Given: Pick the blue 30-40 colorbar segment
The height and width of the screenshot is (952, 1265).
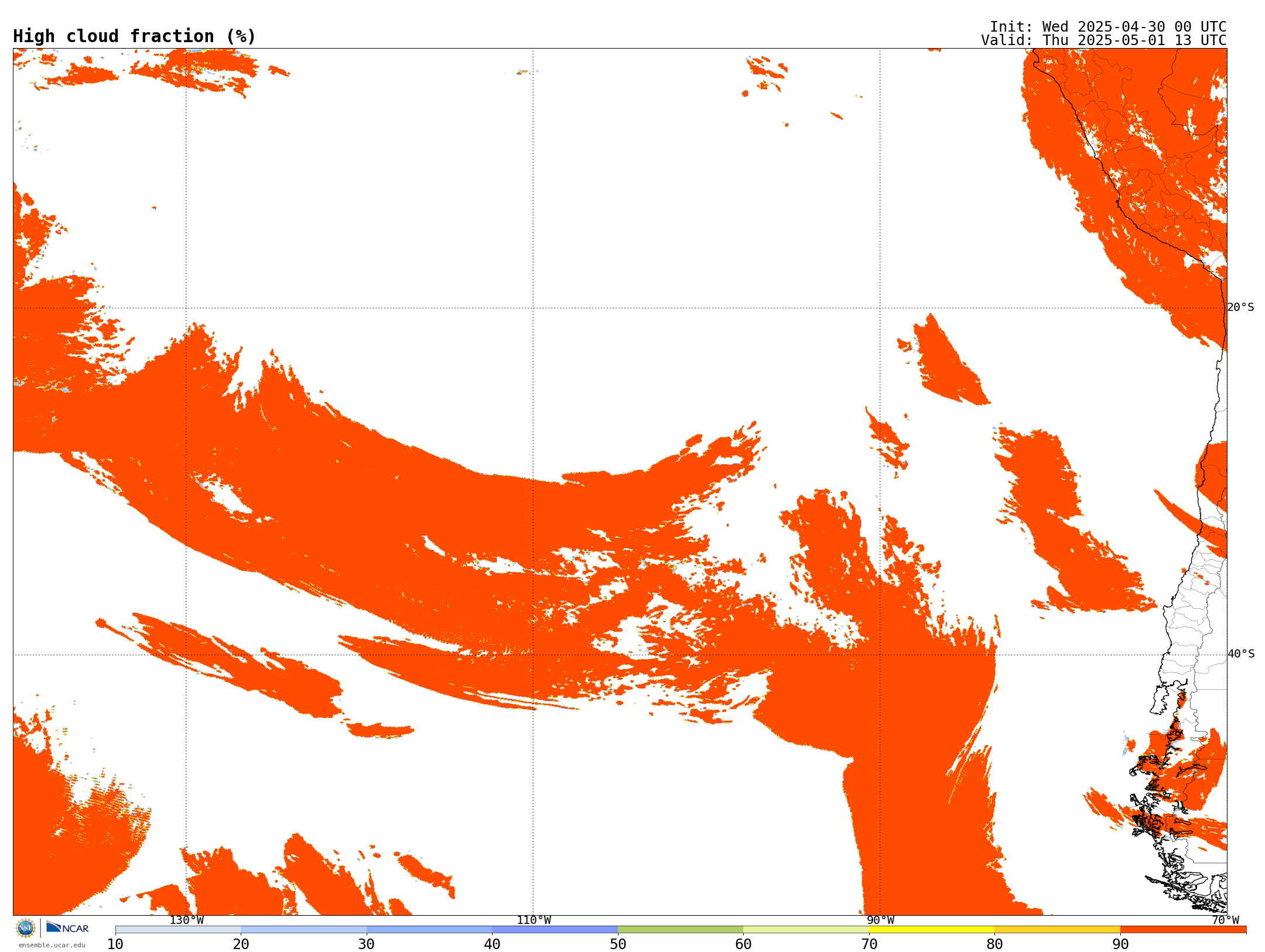Looking at the screenshot, I should click(429, 929).
